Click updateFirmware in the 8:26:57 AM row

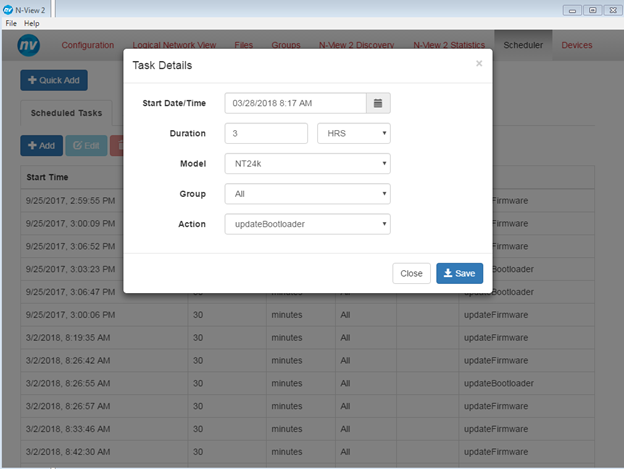click(496, 406)
